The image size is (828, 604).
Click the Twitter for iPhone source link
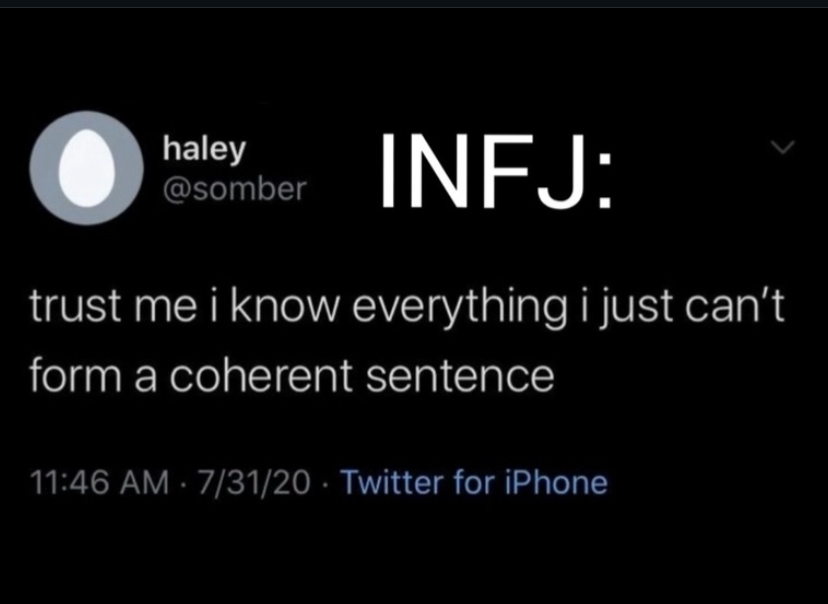point(474,483)
